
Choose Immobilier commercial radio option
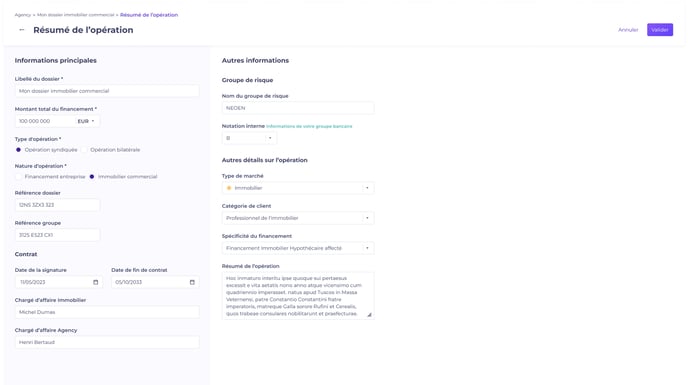(92, 176)
